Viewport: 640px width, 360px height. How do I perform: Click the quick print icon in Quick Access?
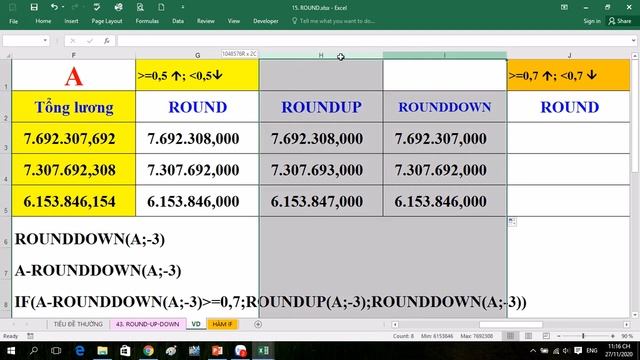(118, 7)
